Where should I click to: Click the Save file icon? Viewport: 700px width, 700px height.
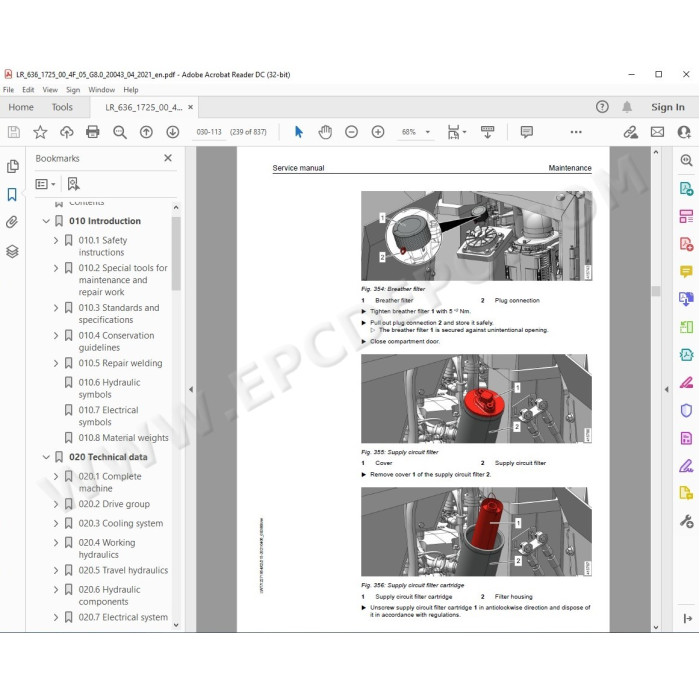[x=13, y=132]
